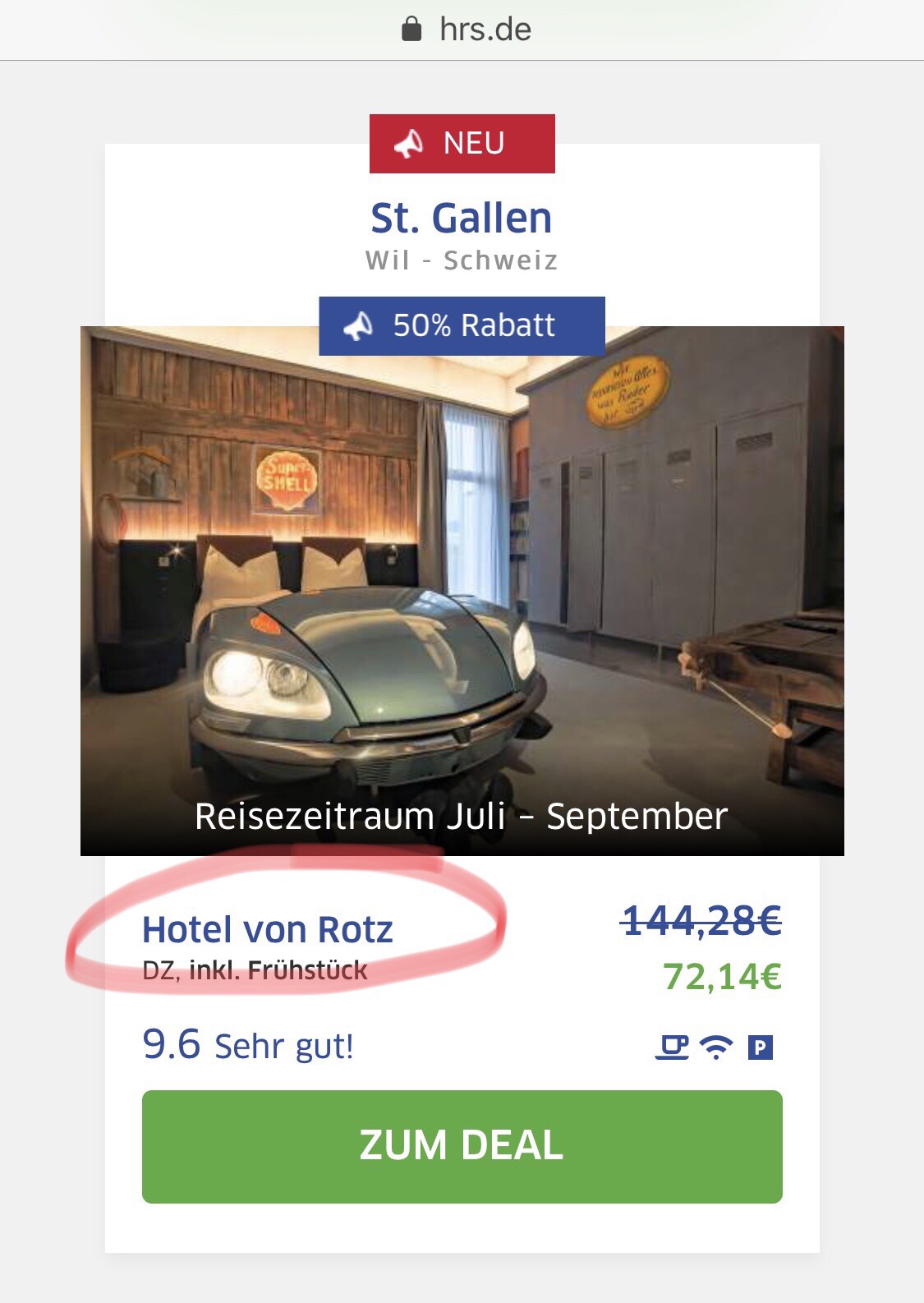Tap the Sehr gut! rating label

pos(284,1047)
